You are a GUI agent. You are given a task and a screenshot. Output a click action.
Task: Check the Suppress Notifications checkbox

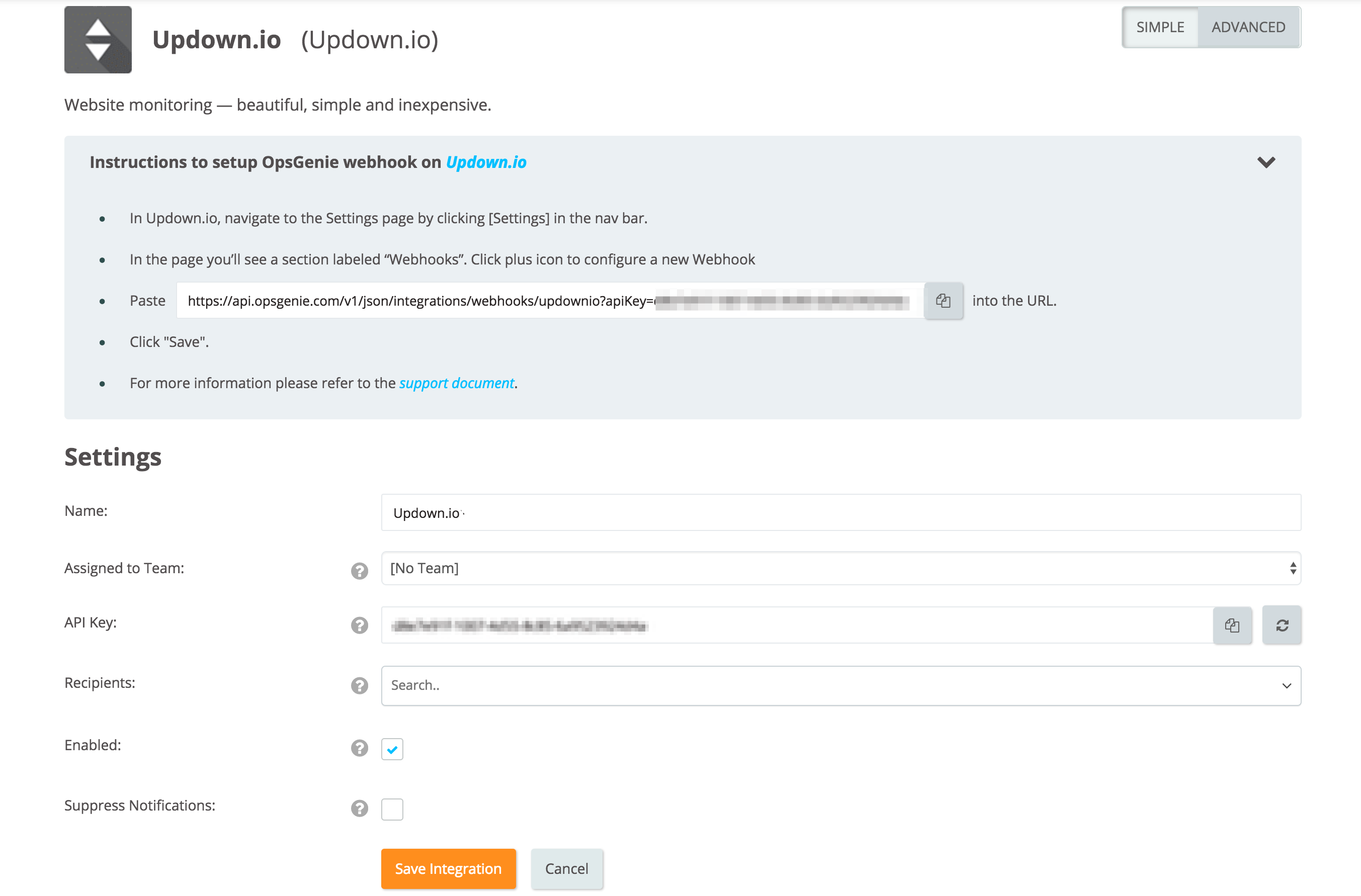[392, 809]
